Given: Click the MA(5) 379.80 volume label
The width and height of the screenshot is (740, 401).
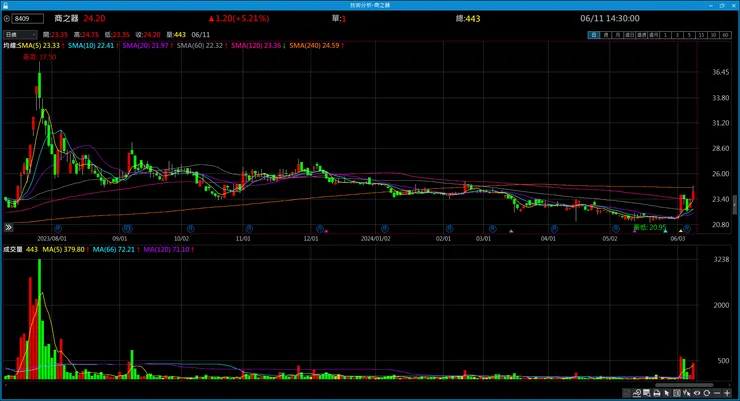Looking at the screenshot, I should coord(66,249).
